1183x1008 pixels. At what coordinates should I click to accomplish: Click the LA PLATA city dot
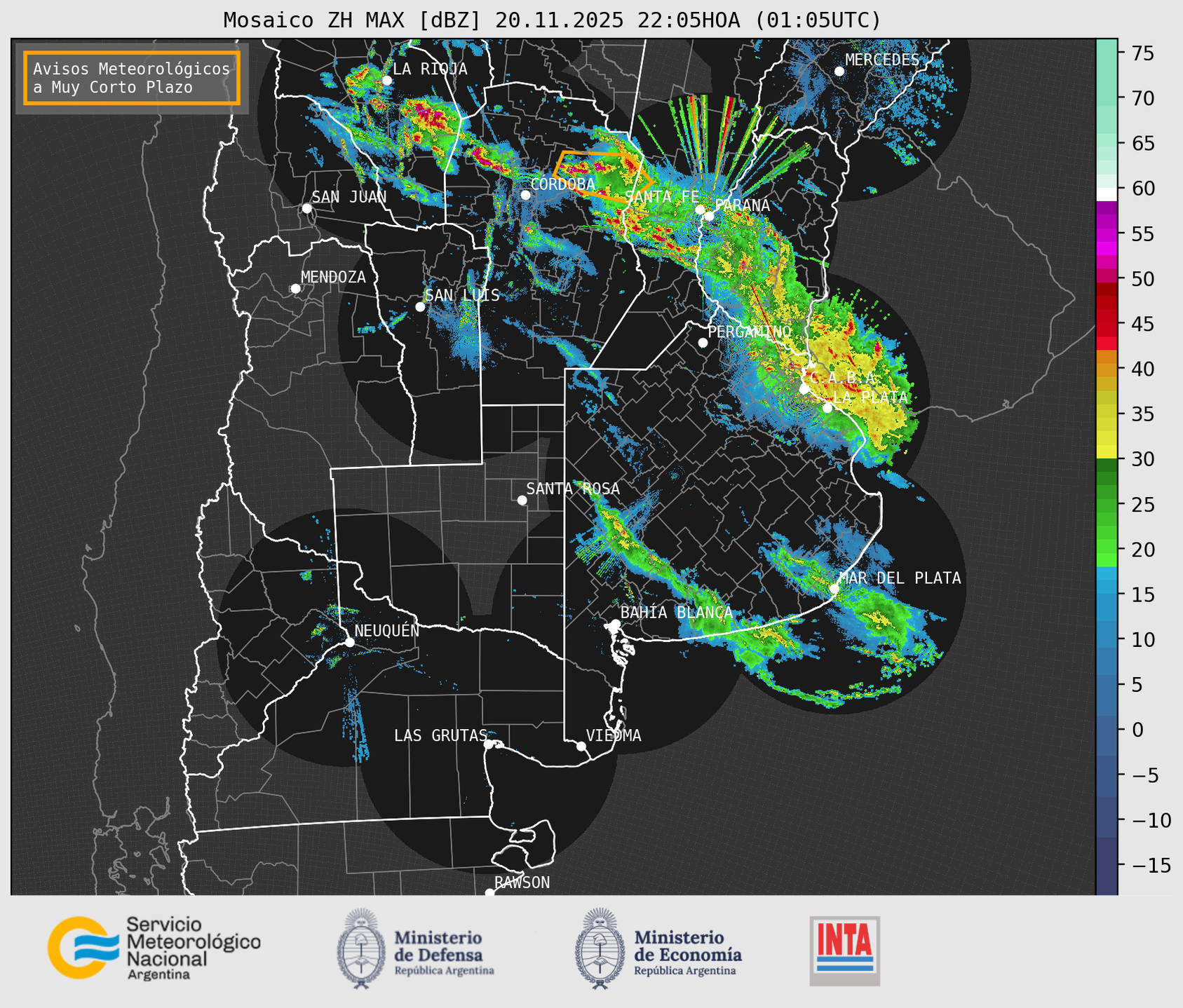coord(827,408)
